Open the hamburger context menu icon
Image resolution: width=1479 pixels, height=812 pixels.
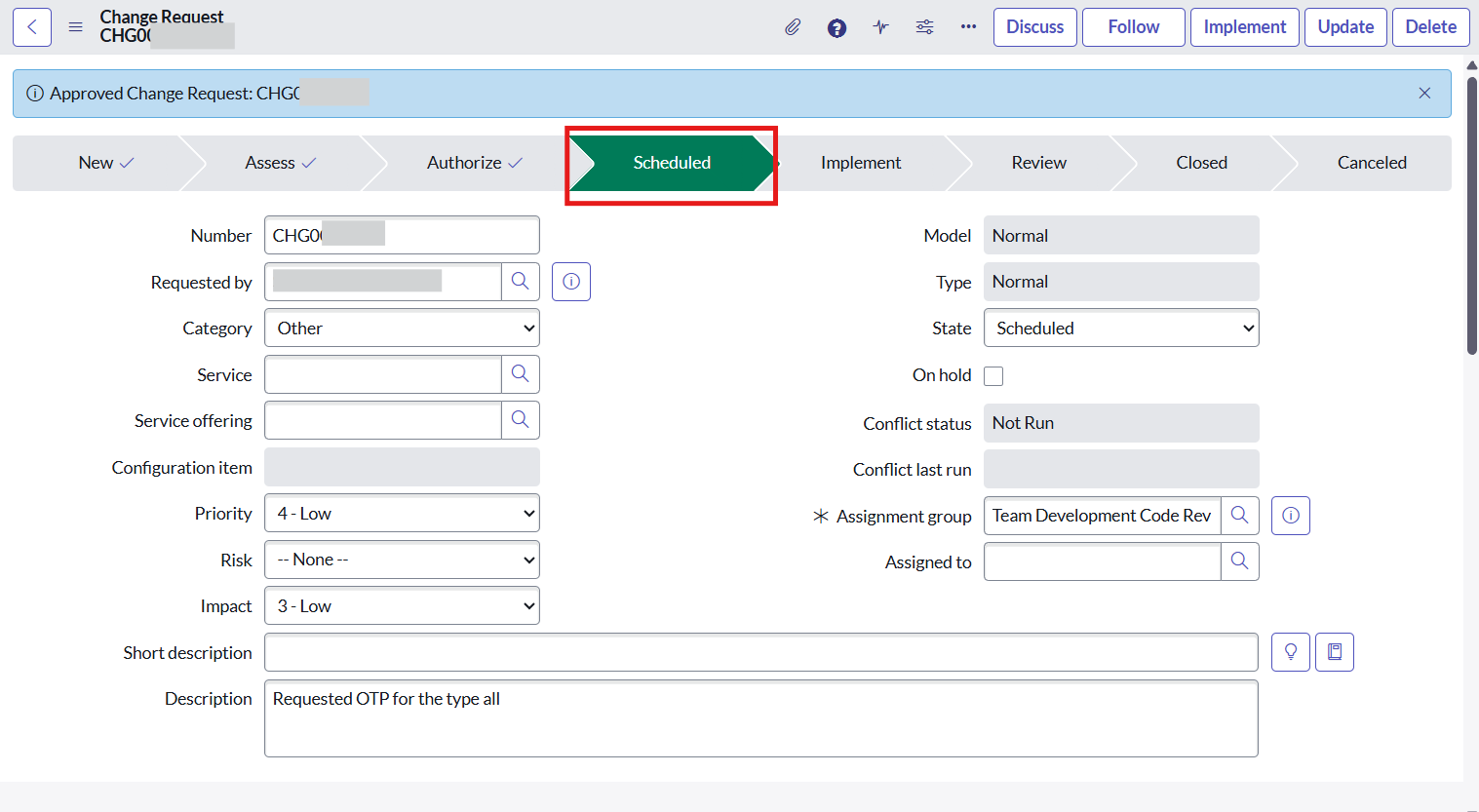(x=75, y=27)
